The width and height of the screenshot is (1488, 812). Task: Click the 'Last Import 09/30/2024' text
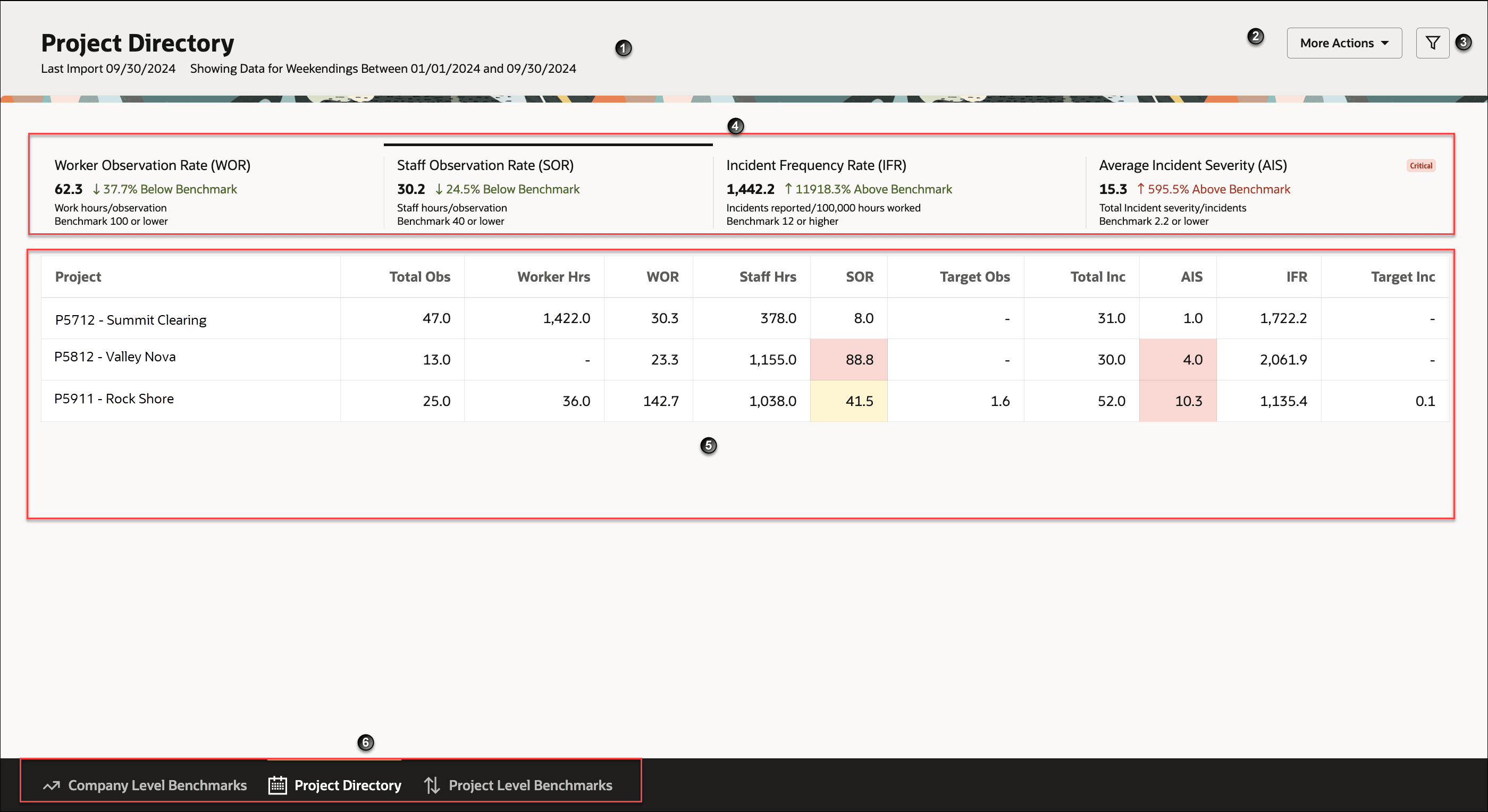coord(108,68)
